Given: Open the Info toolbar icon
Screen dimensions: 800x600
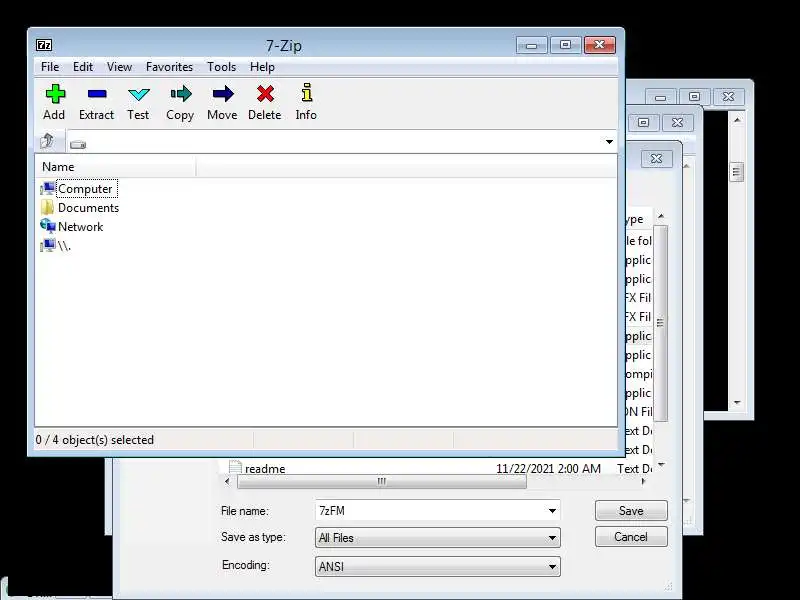Looking at the screenshot, I should tap(306, 93).
